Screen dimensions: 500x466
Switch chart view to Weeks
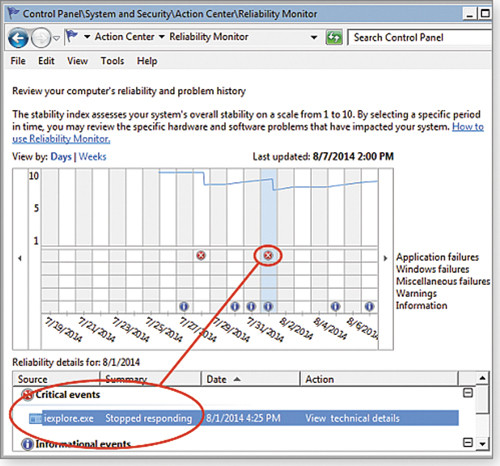click(x=92, y=157)
